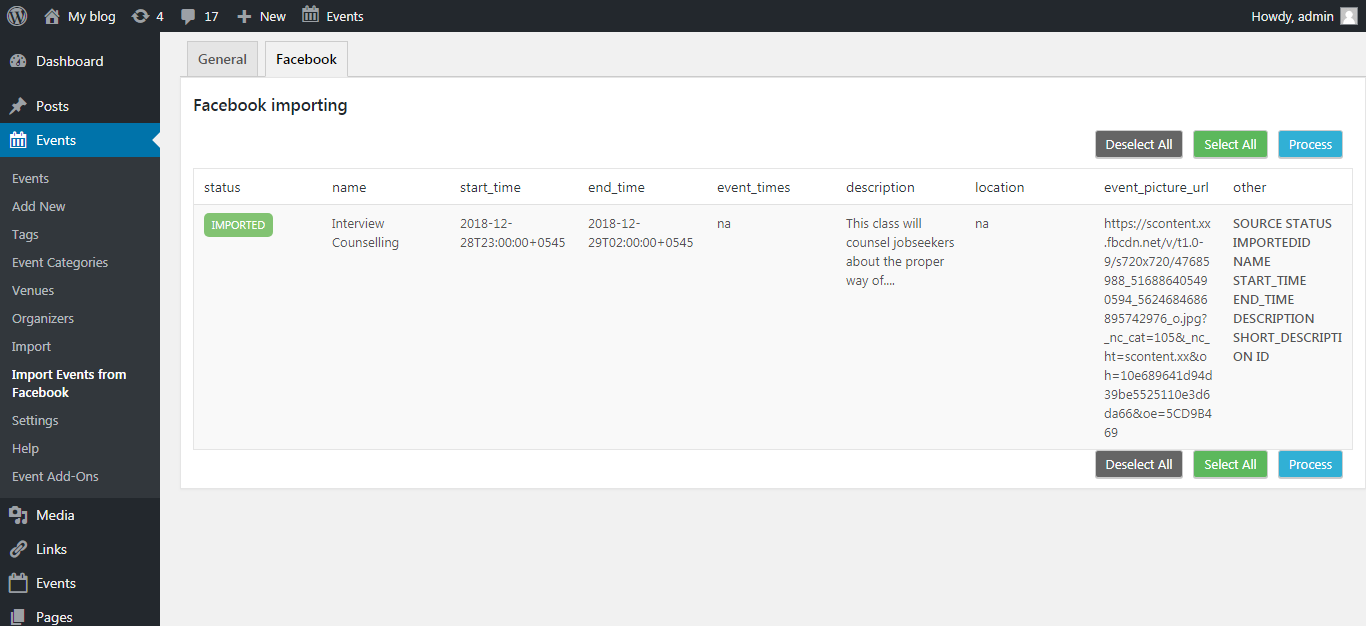Click the 'status' column header

coord(222,187)
